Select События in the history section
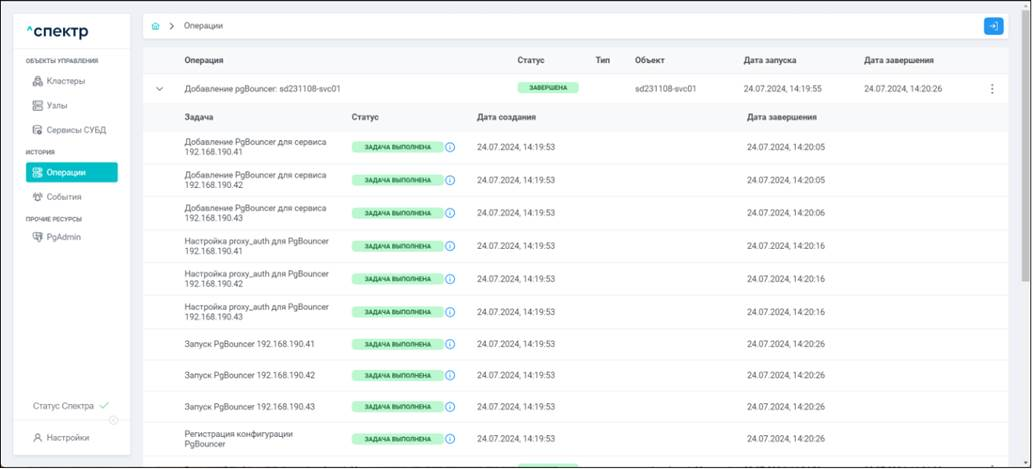 coord(64,197)
